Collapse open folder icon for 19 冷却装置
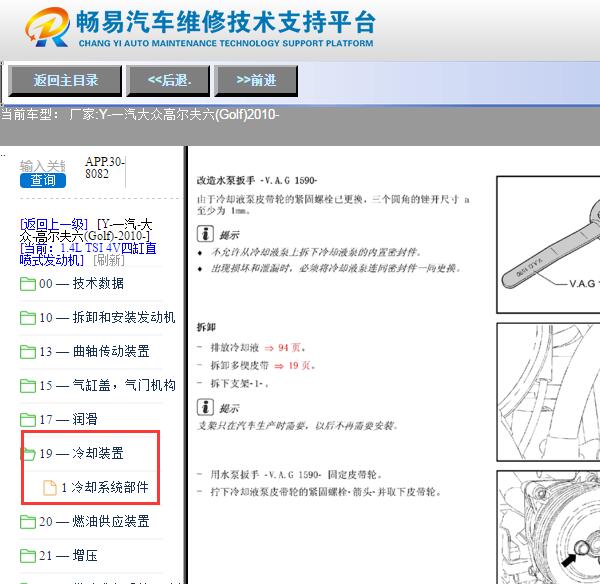The image size is (600, 584). 28,453
